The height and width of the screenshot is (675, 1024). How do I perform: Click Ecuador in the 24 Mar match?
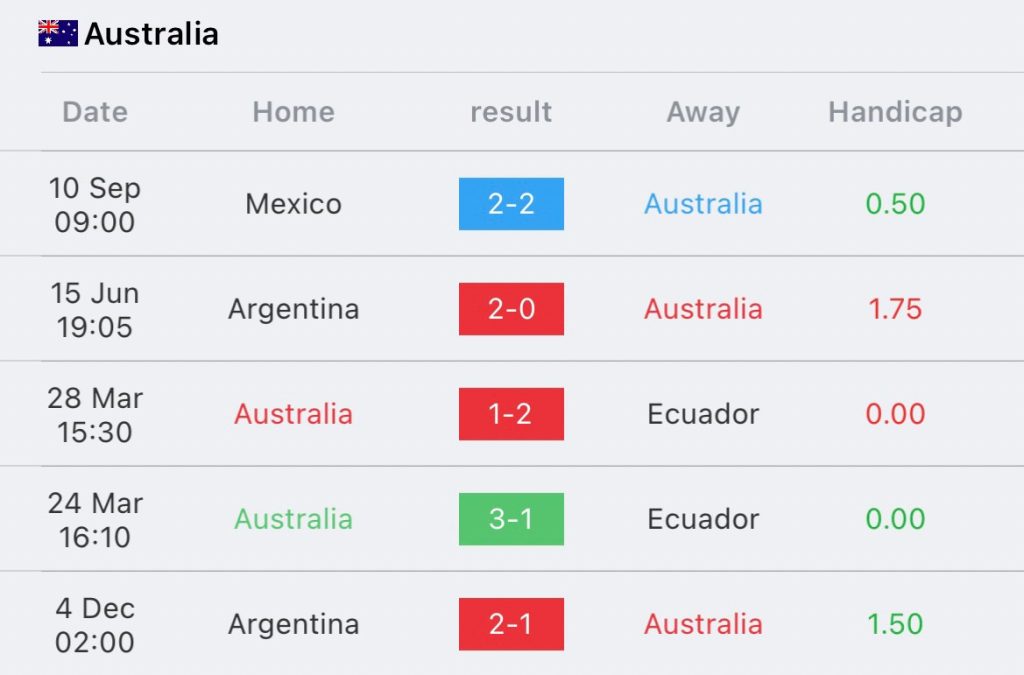tap(703, 519)
